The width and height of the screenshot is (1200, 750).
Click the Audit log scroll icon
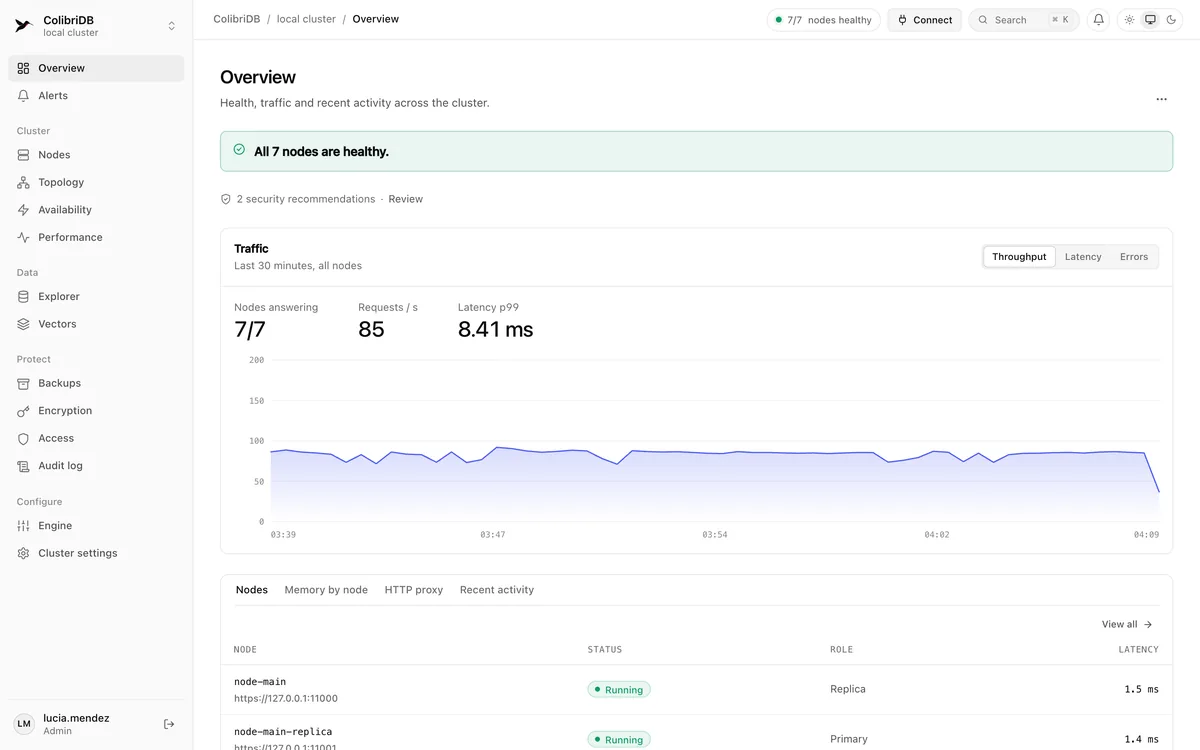click(24, 466)
